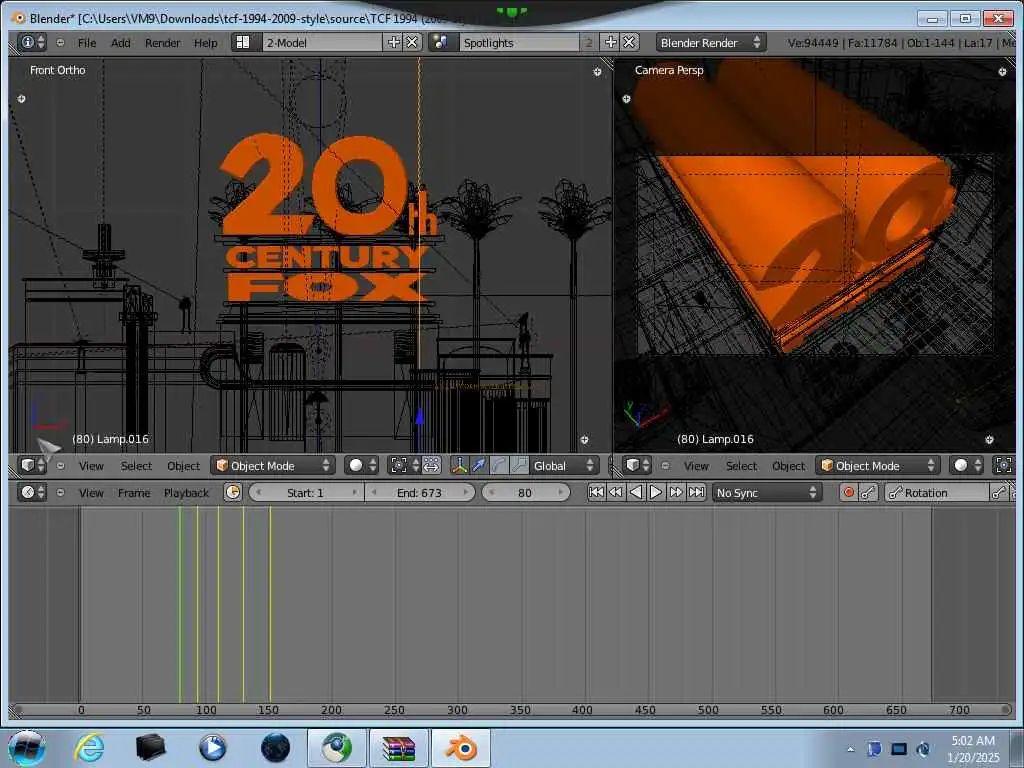Open Camera viewport shading selector
This screenshot has width=1024, height=768.
[x=967, y=466]
